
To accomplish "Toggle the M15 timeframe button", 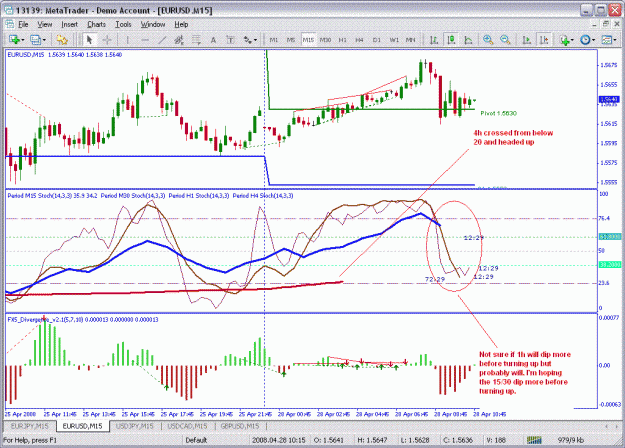I will 308,40.
